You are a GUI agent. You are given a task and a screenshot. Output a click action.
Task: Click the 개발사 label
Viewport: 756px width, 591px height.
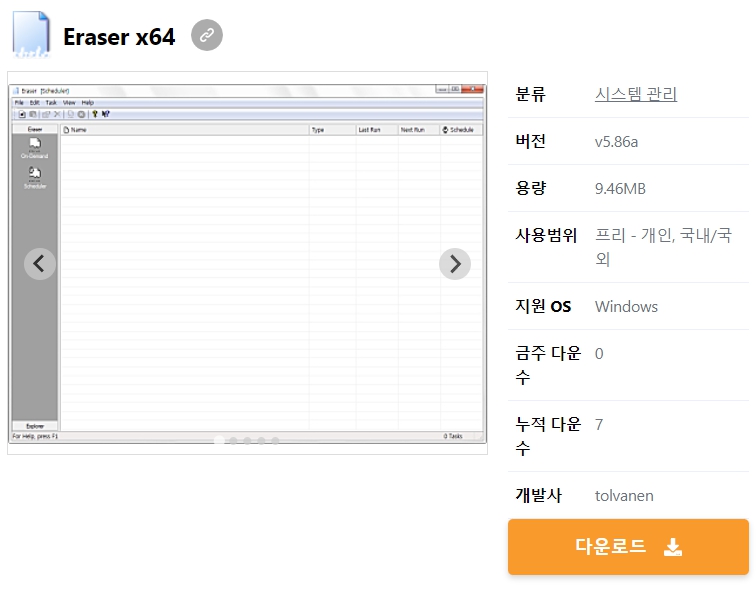(x=539, y=495)
